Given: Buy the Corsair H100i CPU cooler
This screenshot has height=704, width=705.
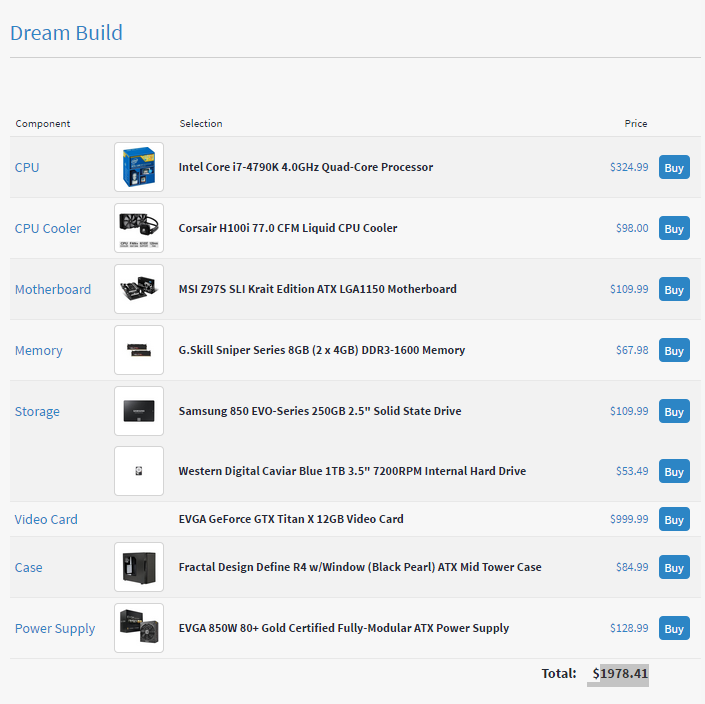Looking at the screenshot, I should point(674,228).
